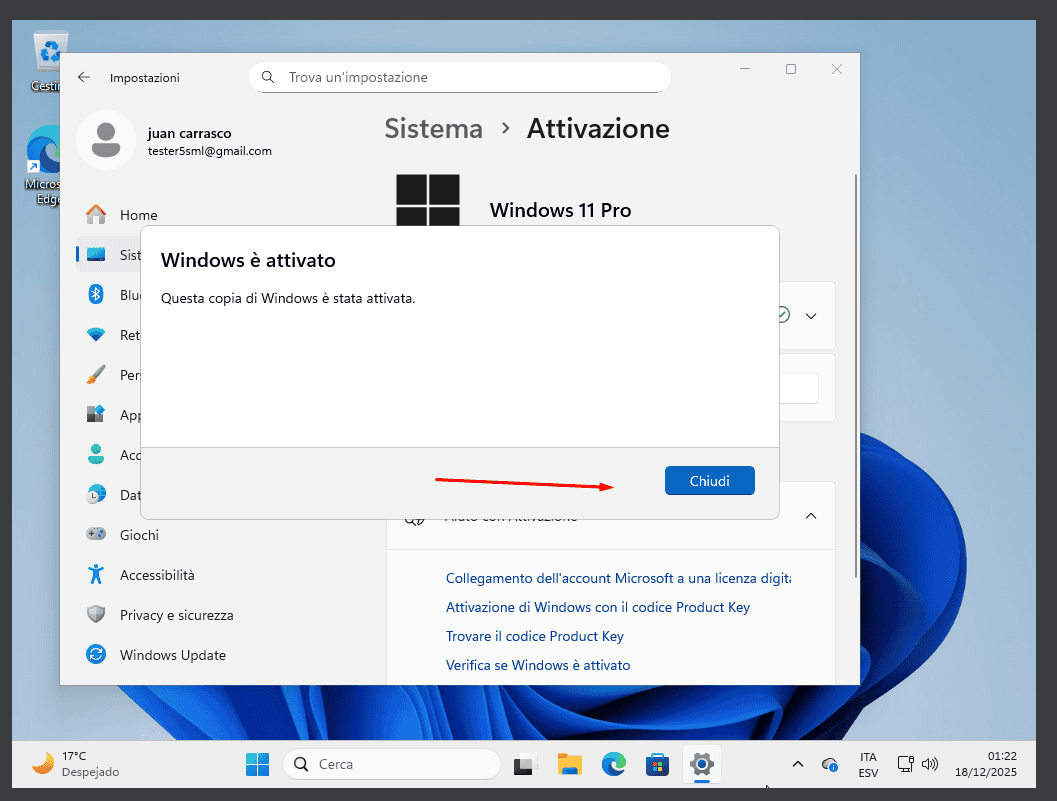Click the Windows Start button
The image size is (1057, 801).
pyautogui.click(x=257, y=764)
